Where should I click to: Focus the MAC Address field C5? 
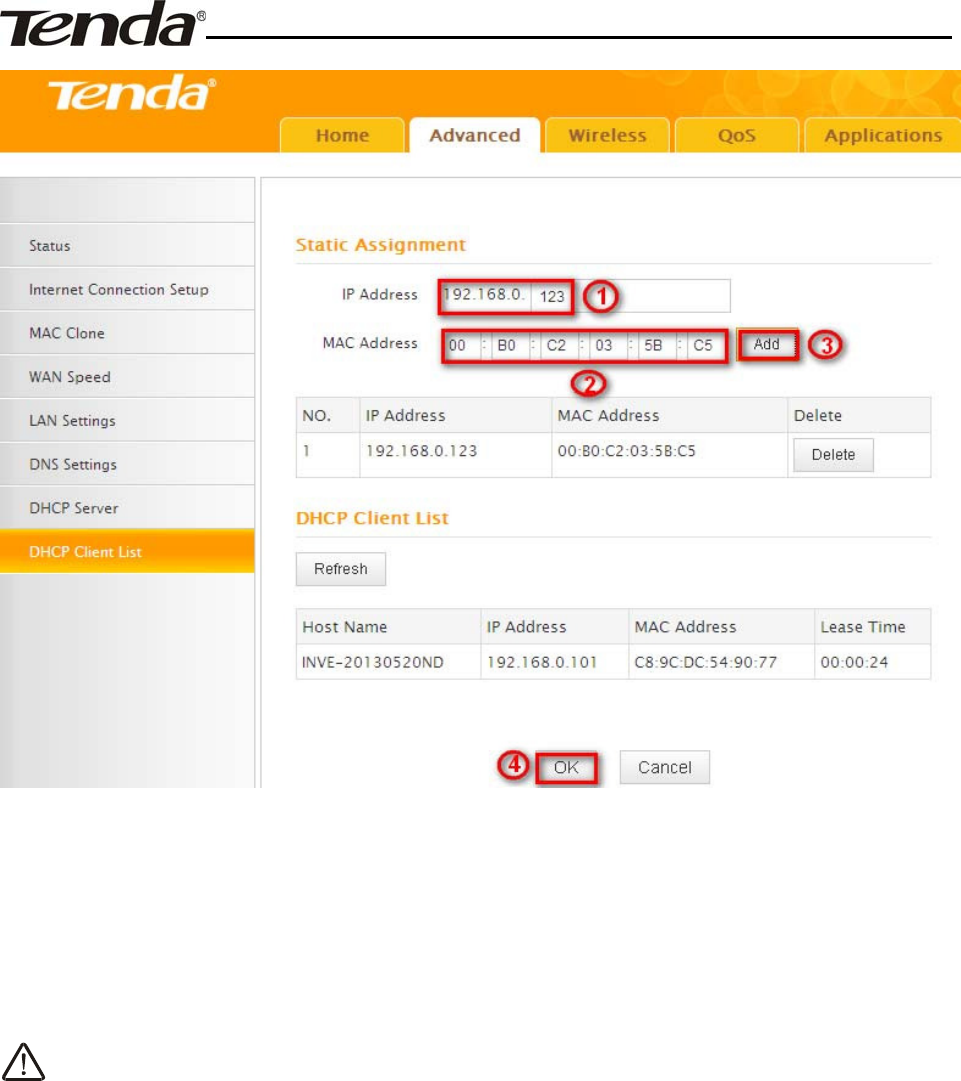click(705, 345)
